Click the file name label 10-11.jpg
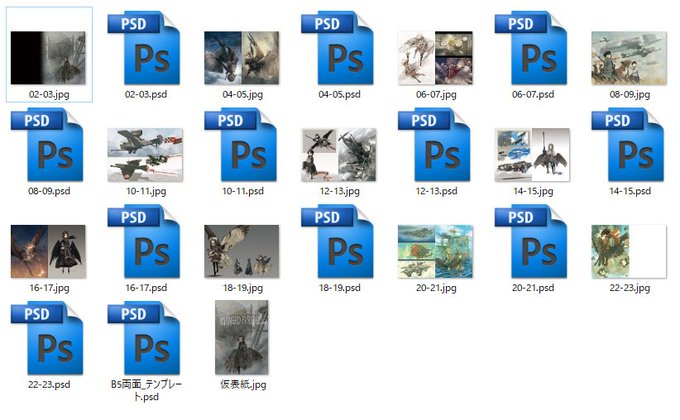 coord(146,191)
